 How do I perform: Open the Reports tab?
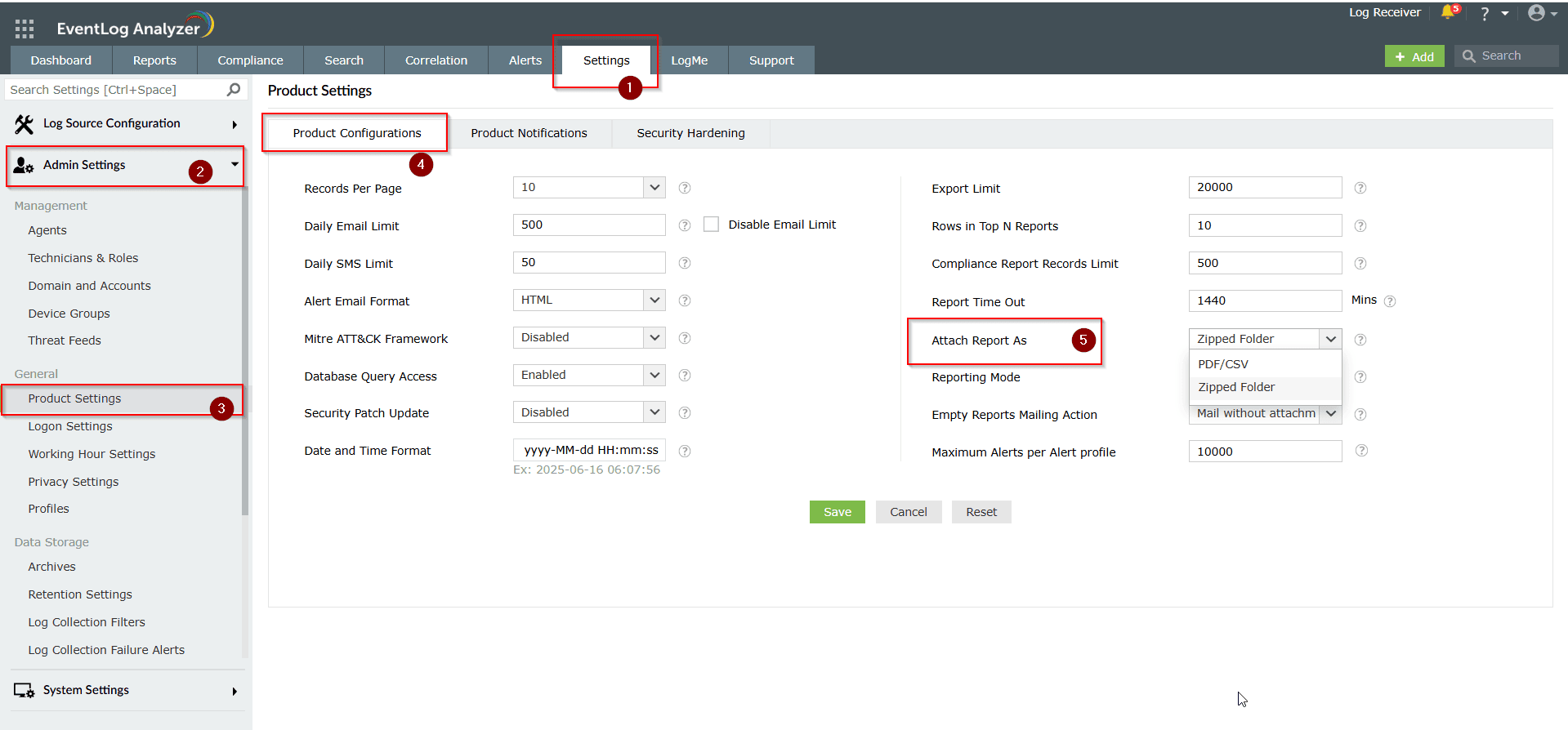click(x=154, y=60)
